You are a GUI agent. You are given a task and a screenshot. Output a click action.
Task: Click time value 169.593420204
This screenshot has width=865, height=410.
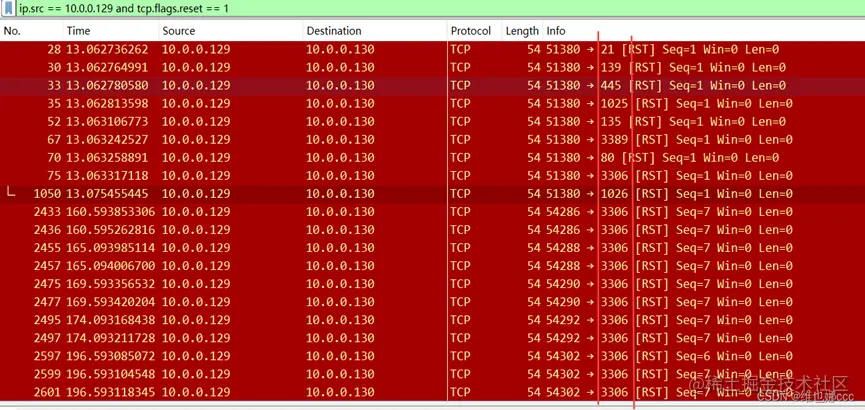point(110,302)
